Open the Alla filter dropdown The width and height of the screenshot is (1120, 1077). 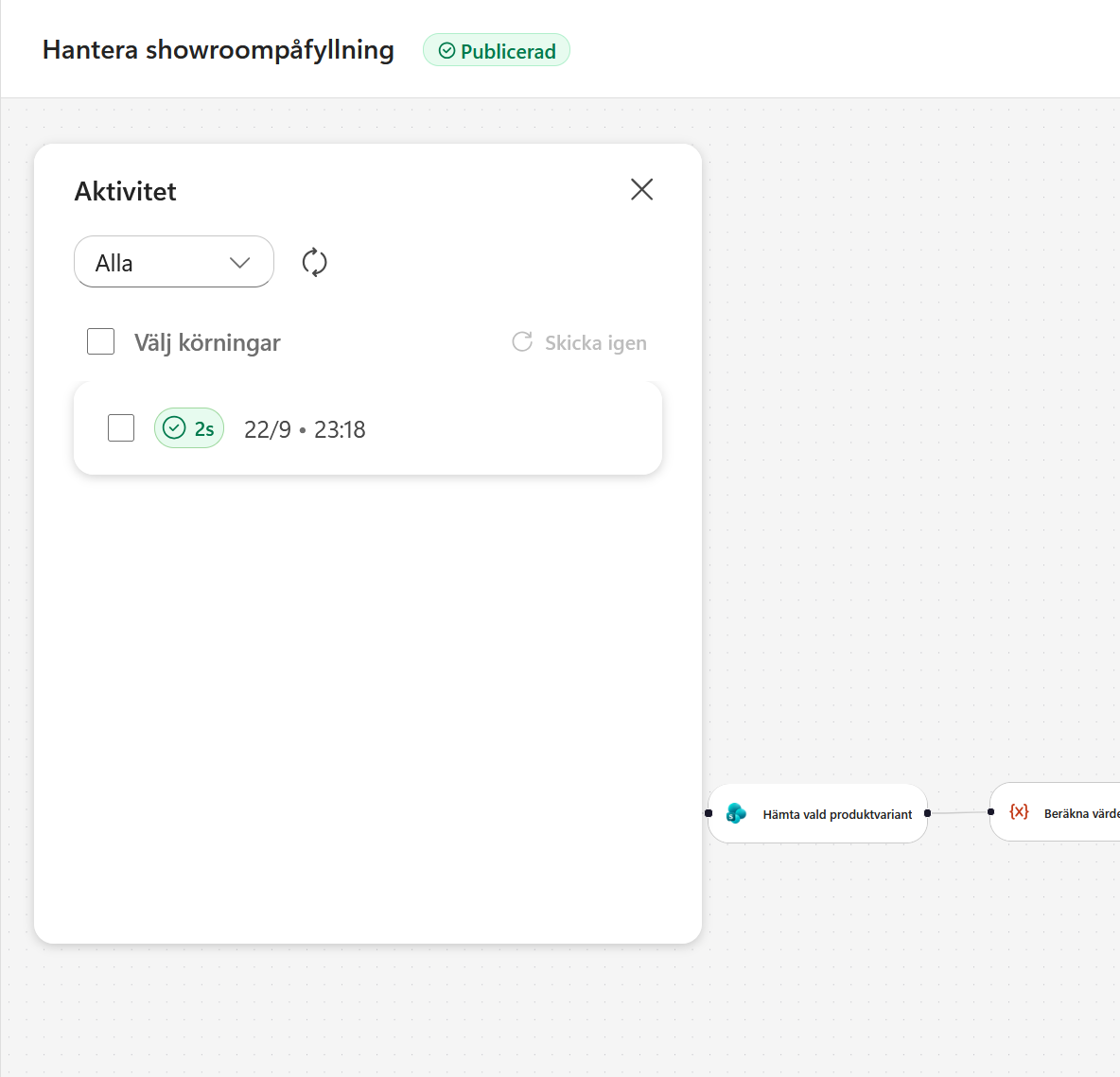coord(173,262)
